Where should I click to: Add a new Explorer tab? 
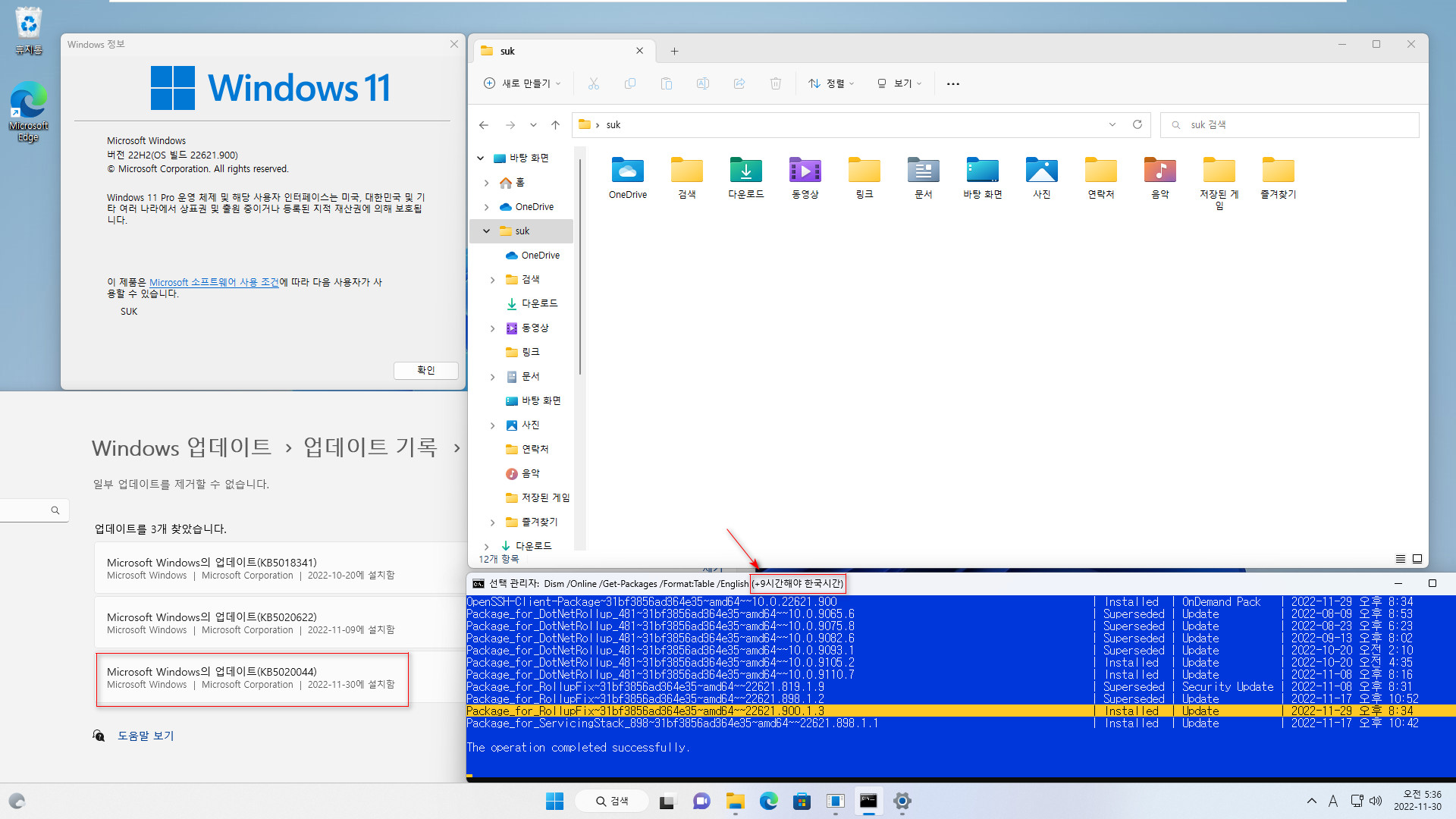(674, 52)
